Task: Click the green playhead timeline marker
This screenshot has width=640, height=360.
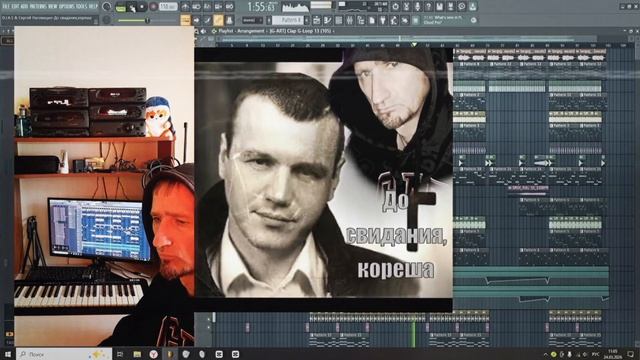Action: [x=414, y=44]
